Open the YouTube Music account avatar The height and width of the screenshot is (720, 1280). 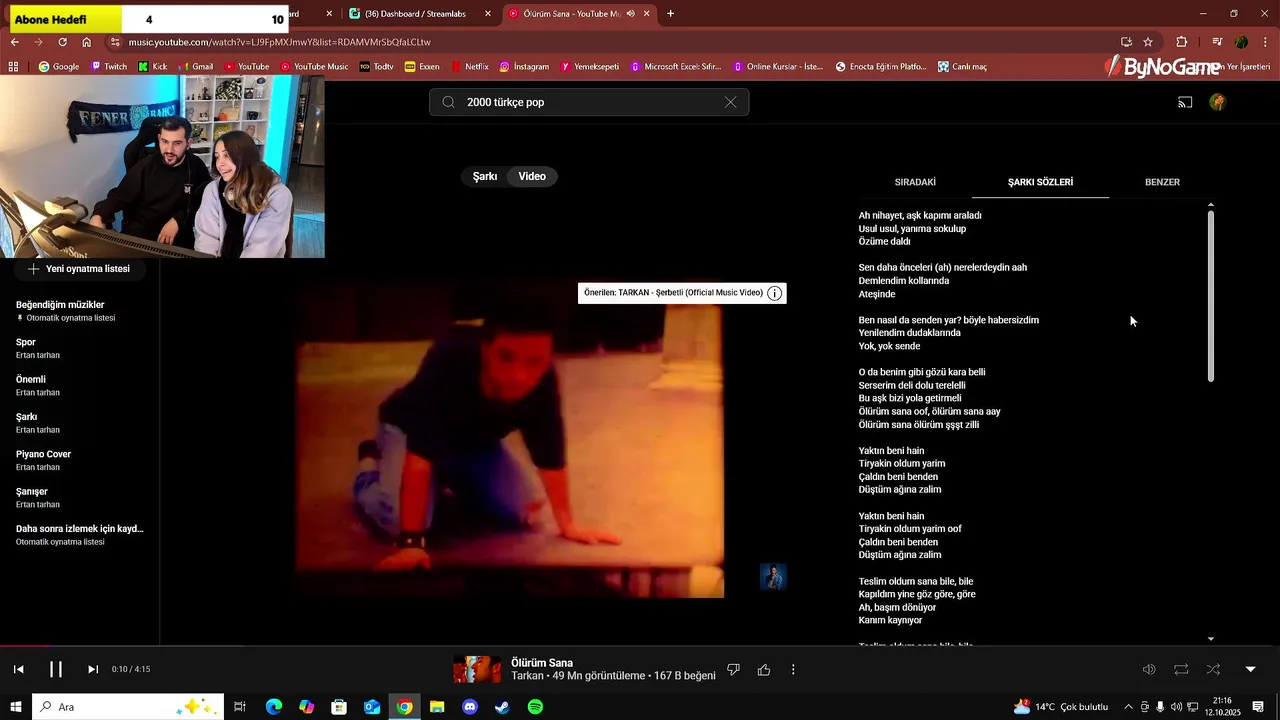[1217, 102]
